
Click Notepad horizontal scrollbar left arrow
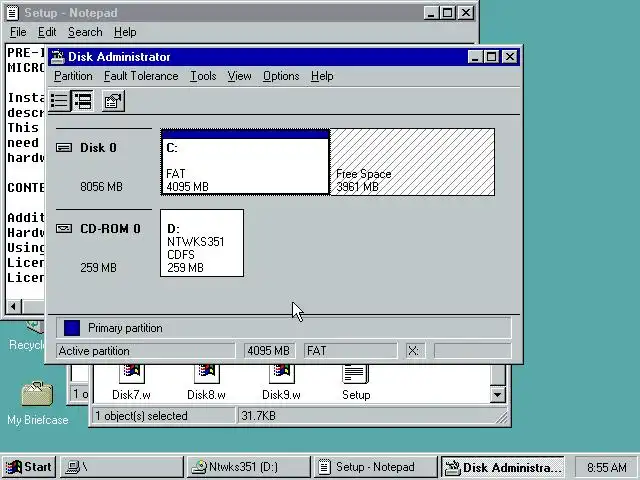pyautogui.click(x=13, y=306)
